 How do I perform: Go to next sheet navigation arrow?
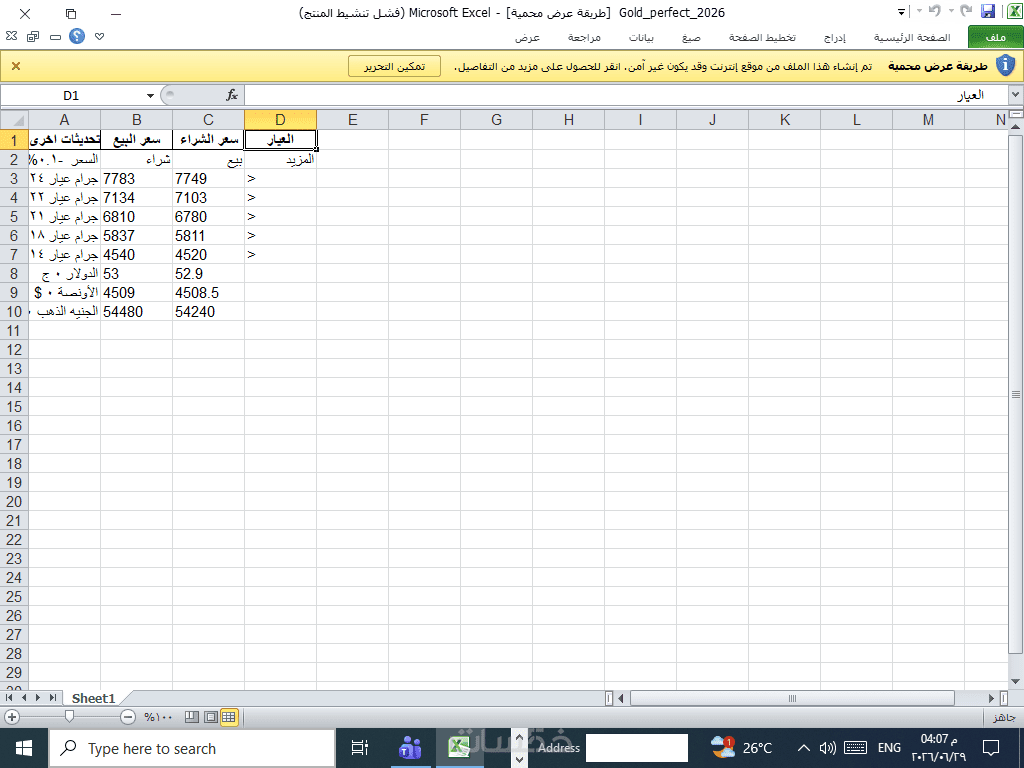click(x=38, y=698)
